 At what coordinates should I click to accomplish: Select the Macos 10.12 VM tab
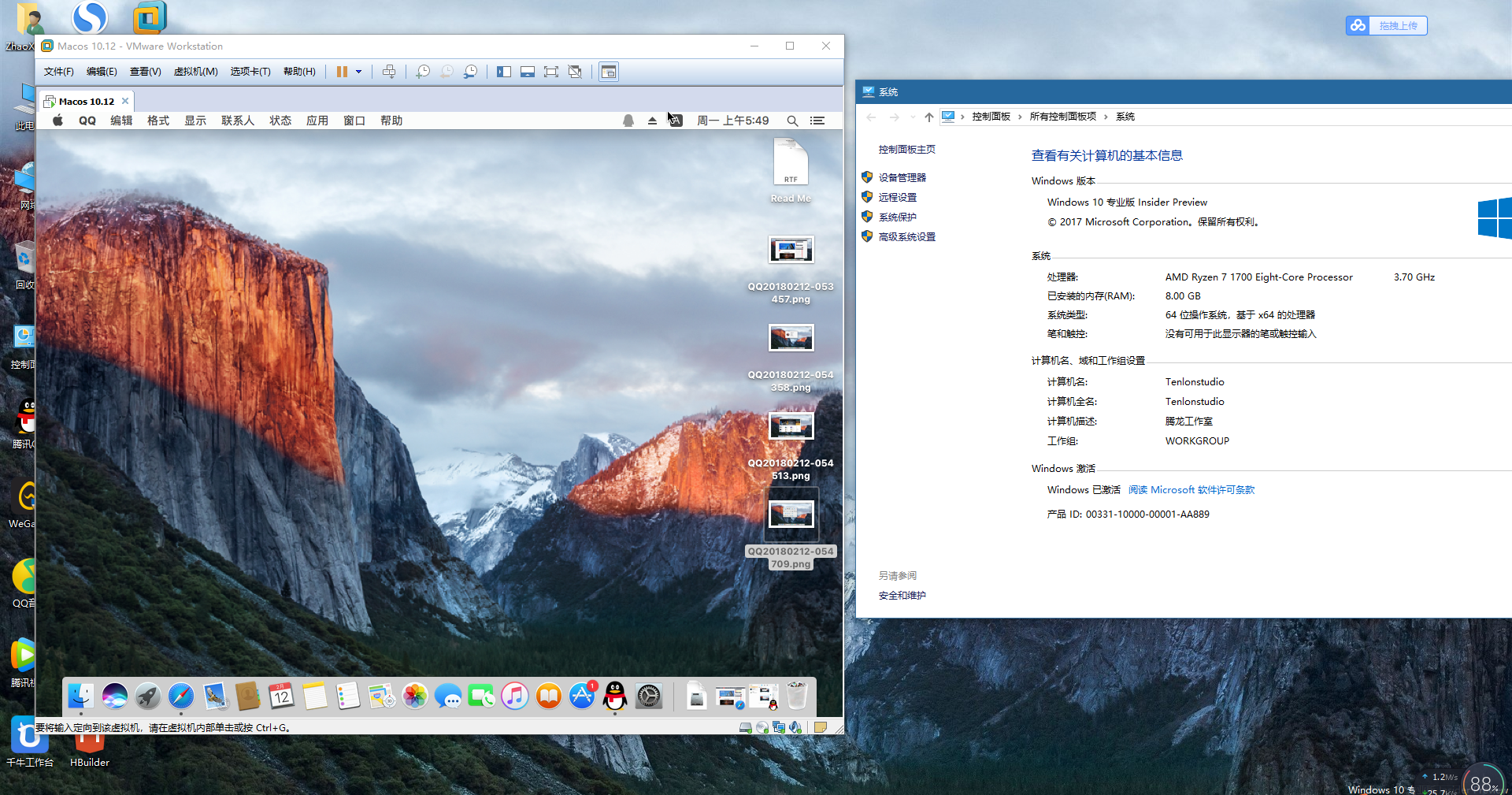(x=86, y=102)
